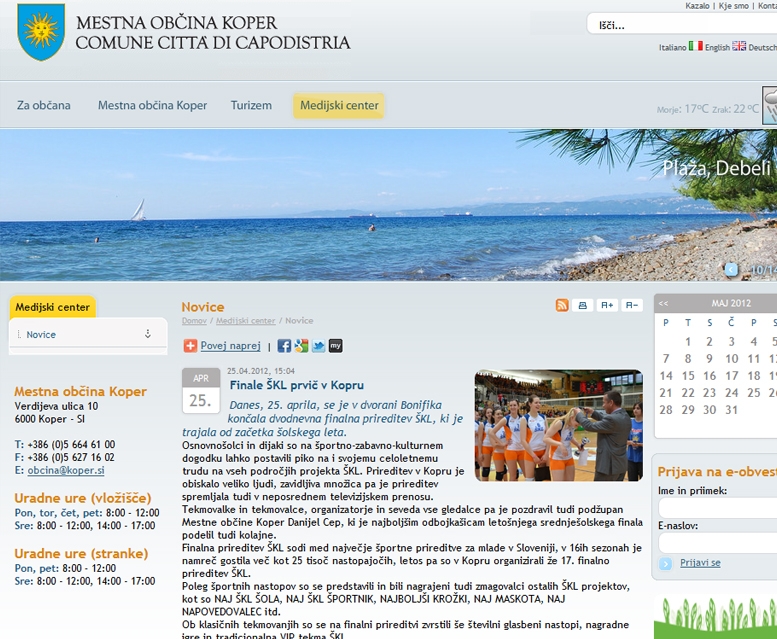Image resolution: width=777 pixels, height=639 pixels.
Task: Increase font size with A+ button
Action: coord(607,305)
